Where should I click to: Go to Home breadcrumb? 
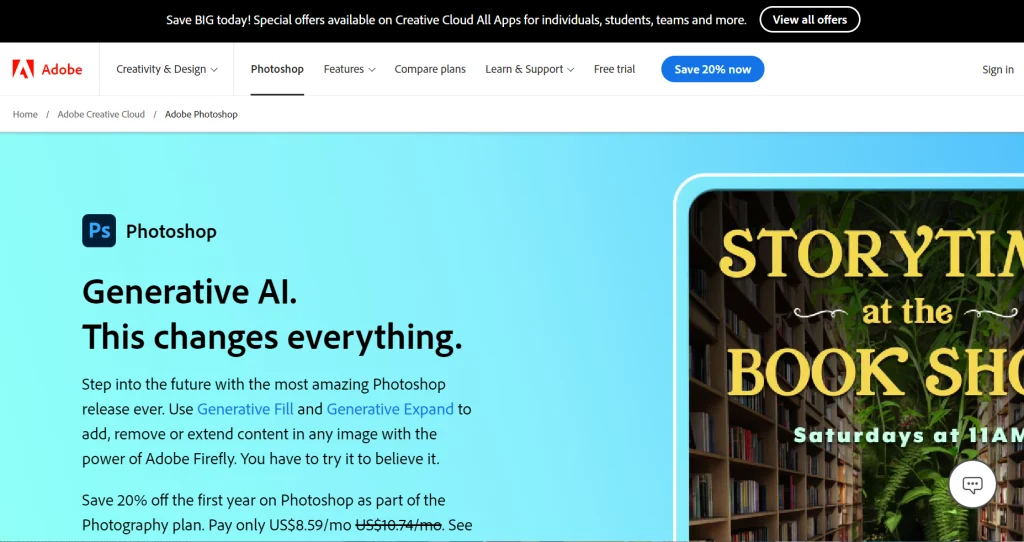pyautogui.click(x=25, y=114)
